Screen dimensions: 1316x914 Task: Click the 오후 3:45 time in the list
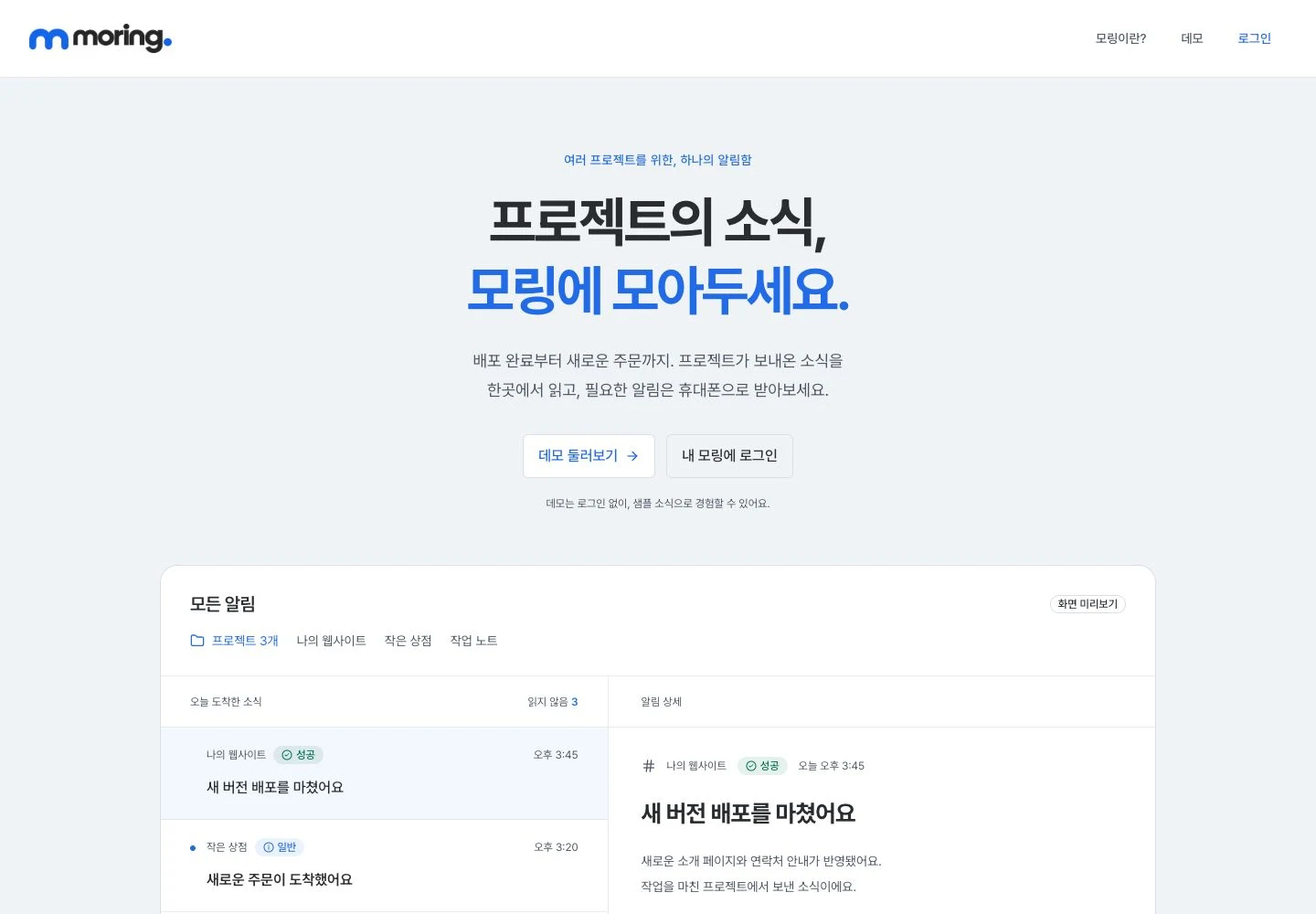pyautogui.click(x=556, y=755)
